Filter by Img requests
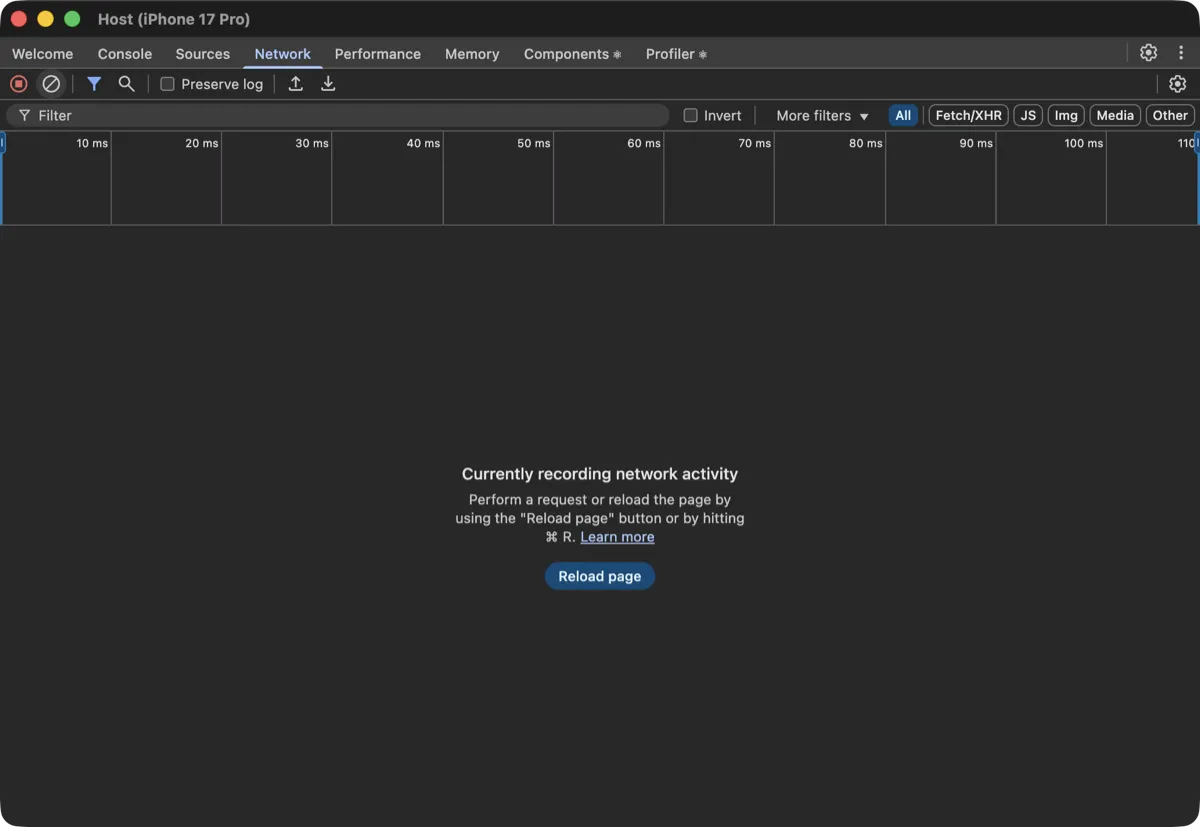This screenshot has width=1200, height=827. (x=1066, y=115)
